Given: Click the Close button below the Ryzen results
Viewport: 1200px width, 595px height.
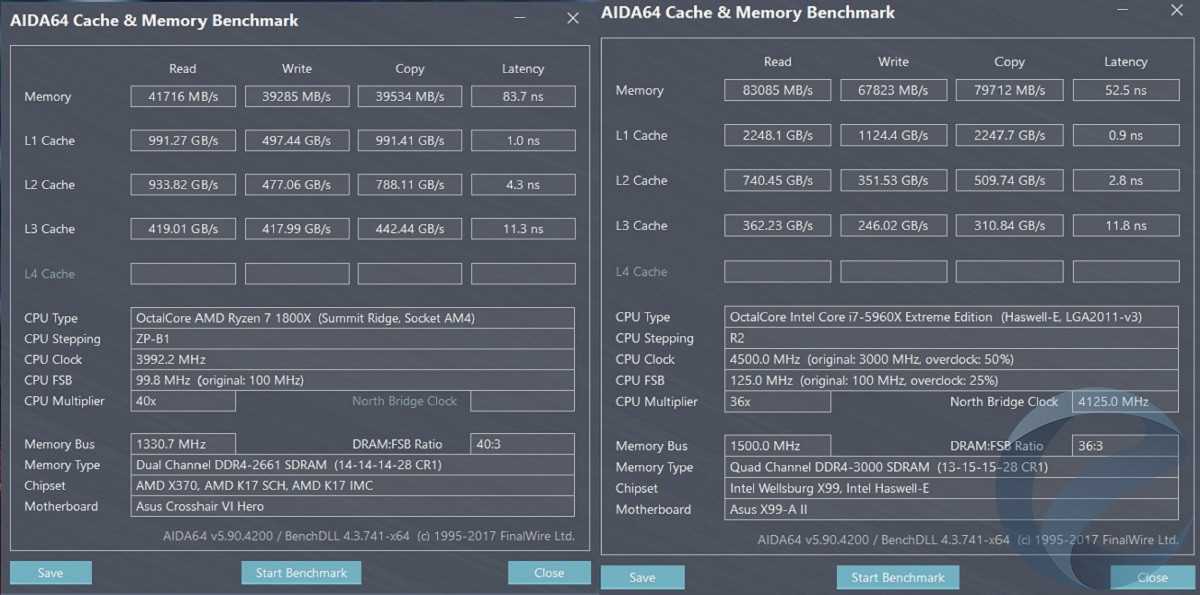Looking at the screenshot, I should click(x=549, y=573).
